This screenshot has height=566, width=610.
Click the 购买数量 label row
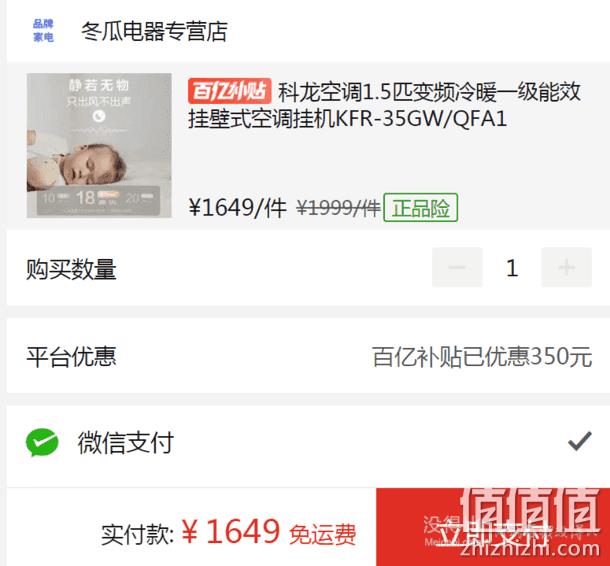point(308,268)
